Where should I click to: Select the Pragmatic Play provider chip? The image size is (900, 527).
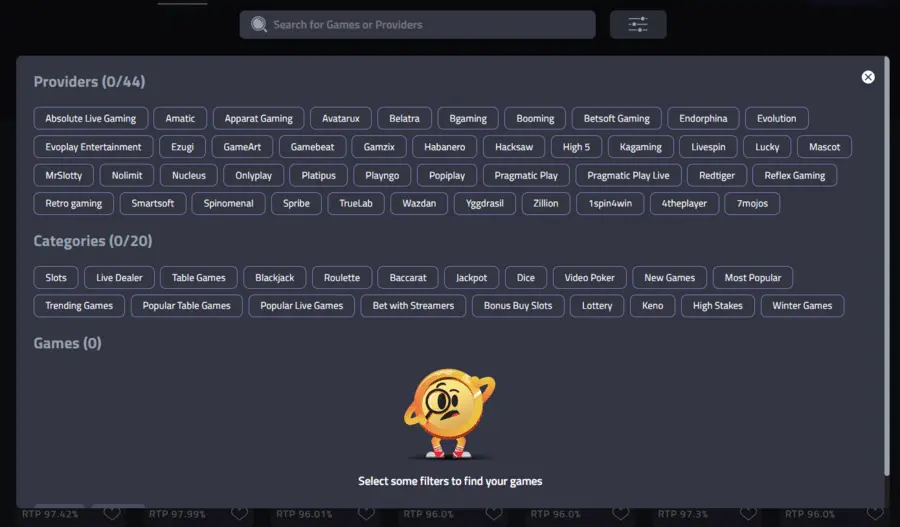526,175
